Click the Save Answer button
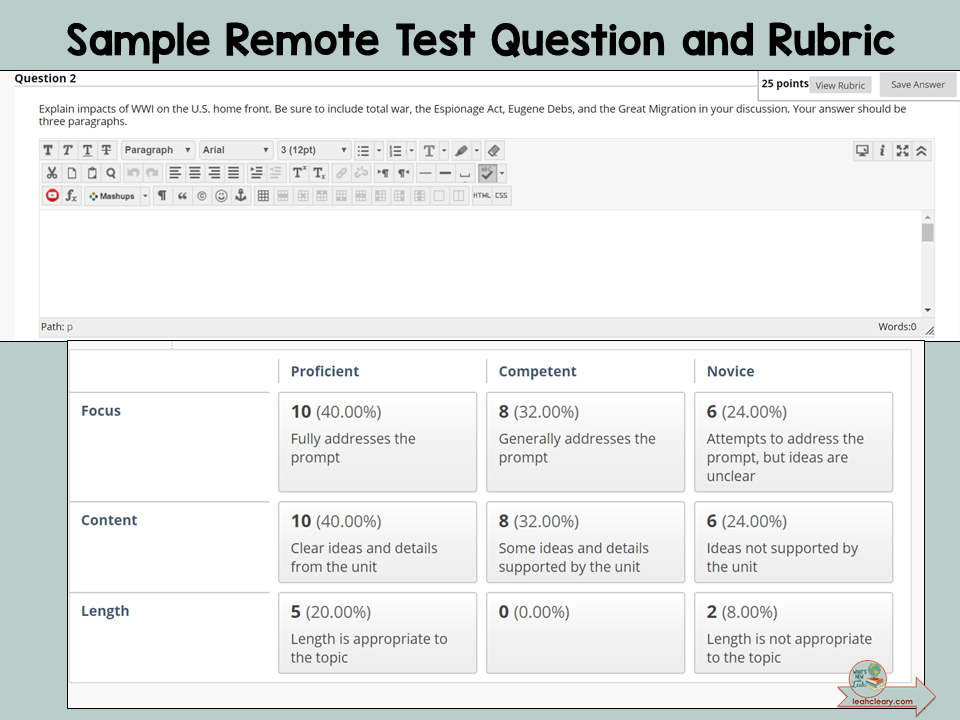The image size is (960, 720). pos(917,84)
